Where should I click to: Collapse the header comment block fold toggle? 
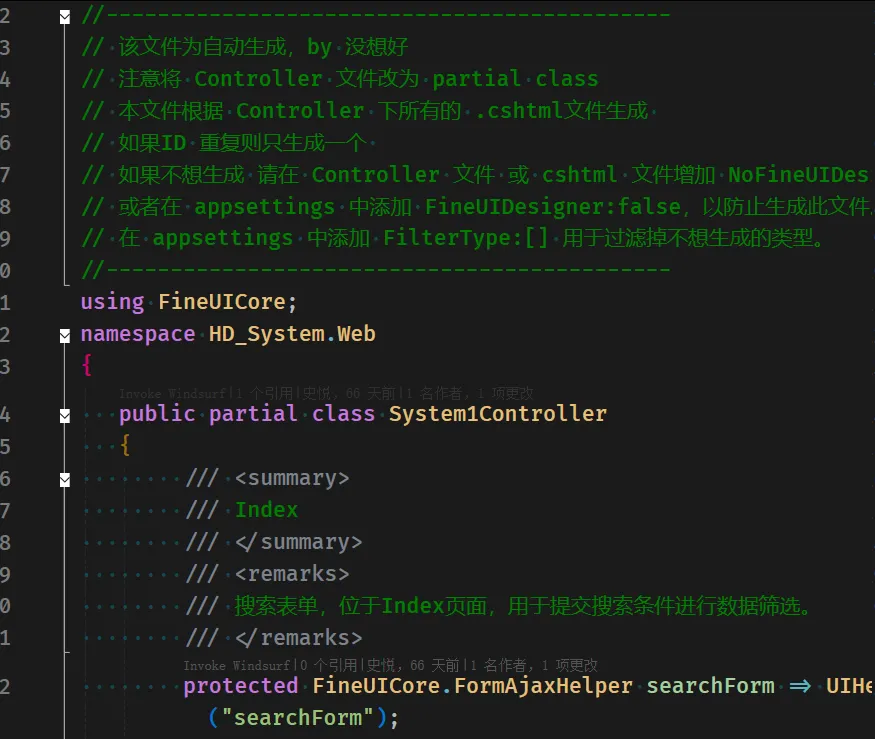(65, 16)
